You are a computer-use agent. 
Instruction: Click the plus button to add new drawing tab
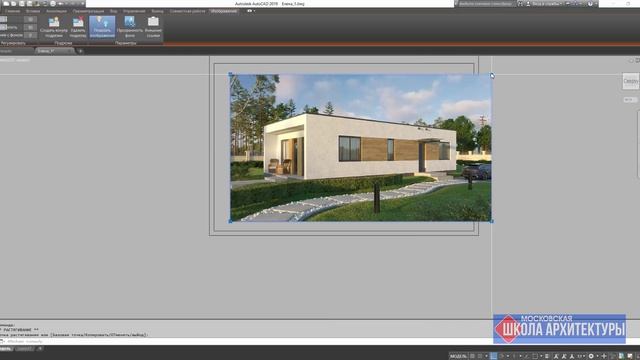pyautogui.click(x=80, y=51)
